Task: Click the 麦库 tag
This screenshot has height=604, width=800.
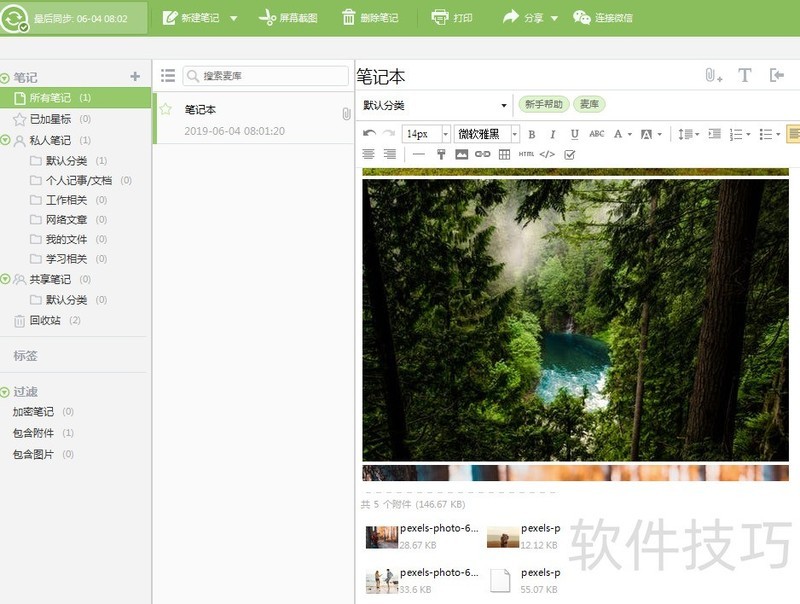Action: [589, 104]
